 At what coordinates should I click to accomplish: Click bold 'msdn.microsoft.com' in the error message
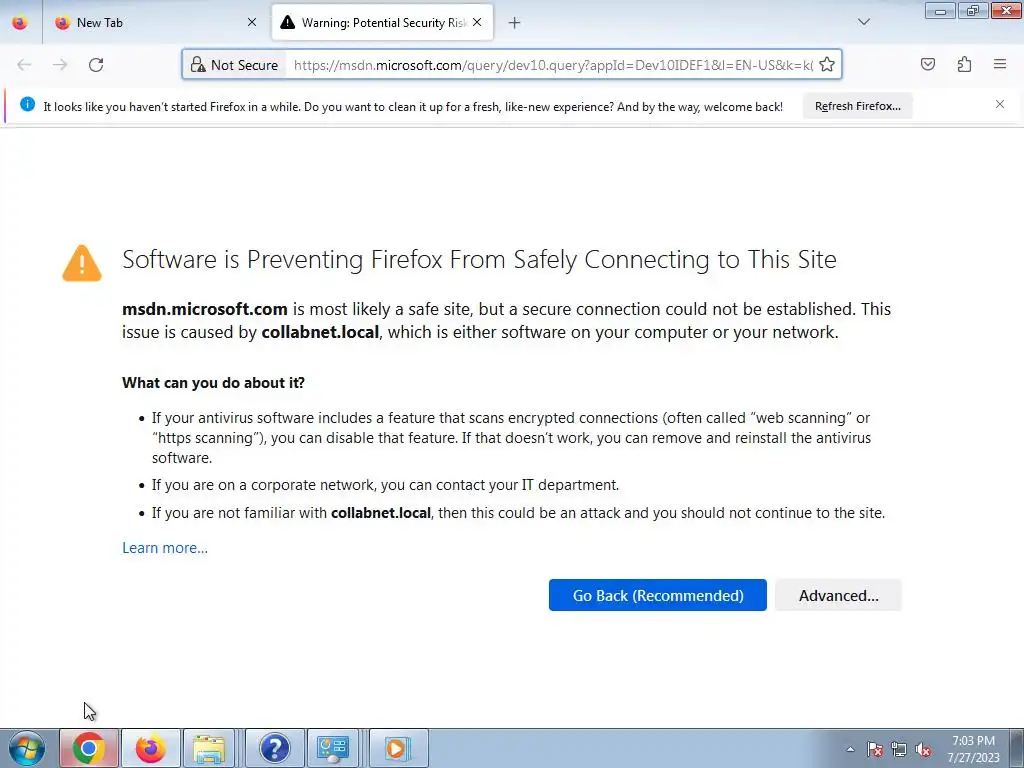[x=205, y=309]
